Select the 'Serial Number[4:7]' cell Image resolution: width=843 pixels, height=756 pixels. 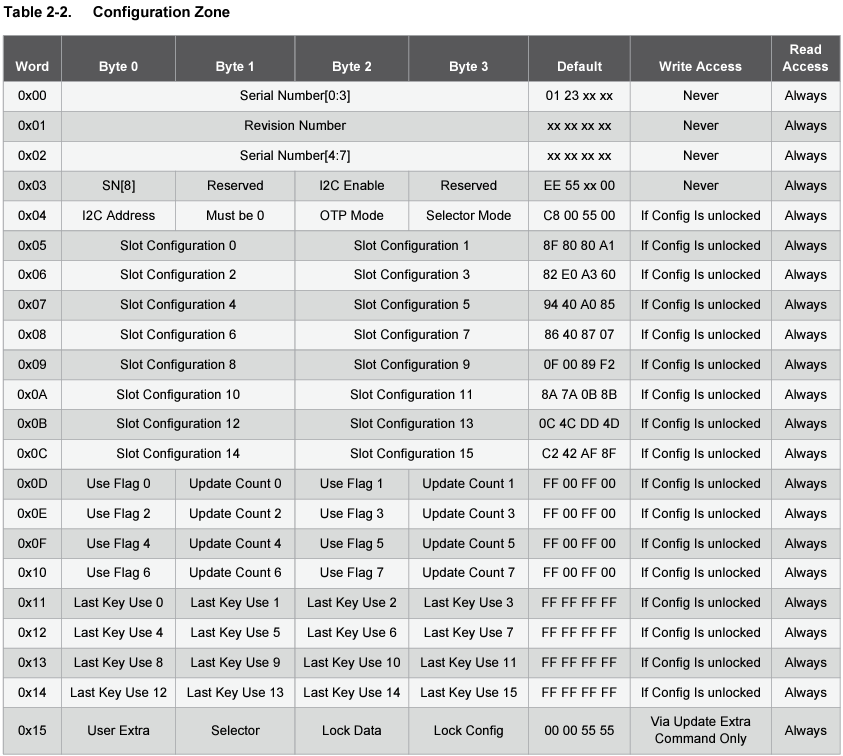pyautogui.click(x=295, y=155)
